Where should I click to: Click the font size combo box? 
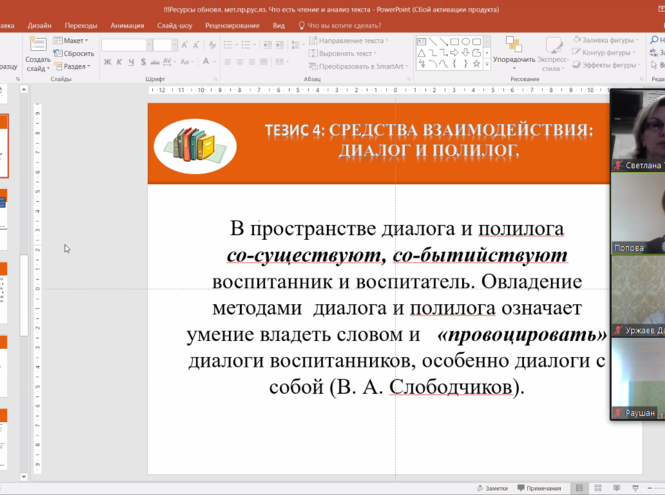165,45
